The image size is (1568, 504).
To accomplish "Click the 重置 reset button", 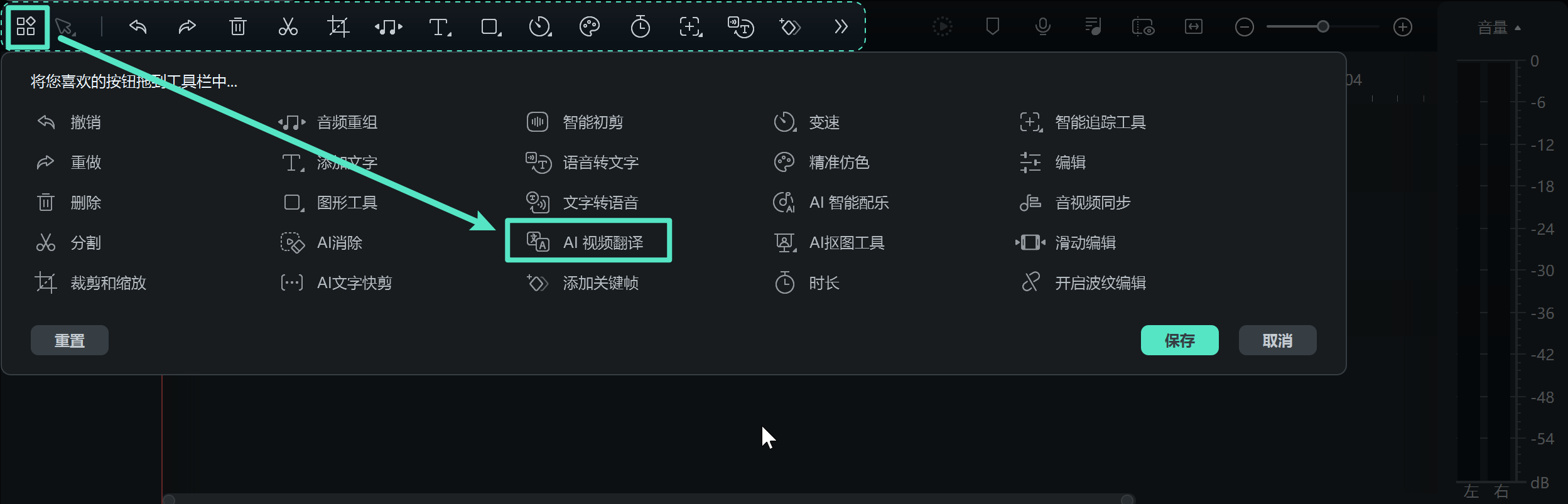I will (x=69, y=340).
